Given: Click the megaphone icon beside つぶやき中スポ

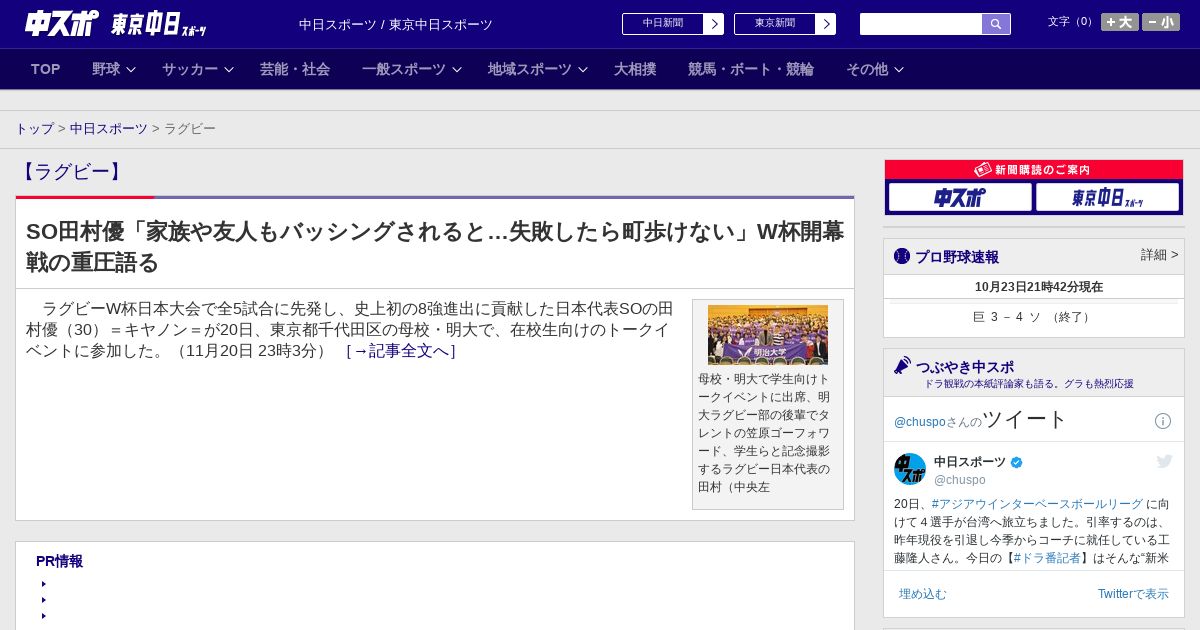Looking at the screenshot, I should click(902, 366).
